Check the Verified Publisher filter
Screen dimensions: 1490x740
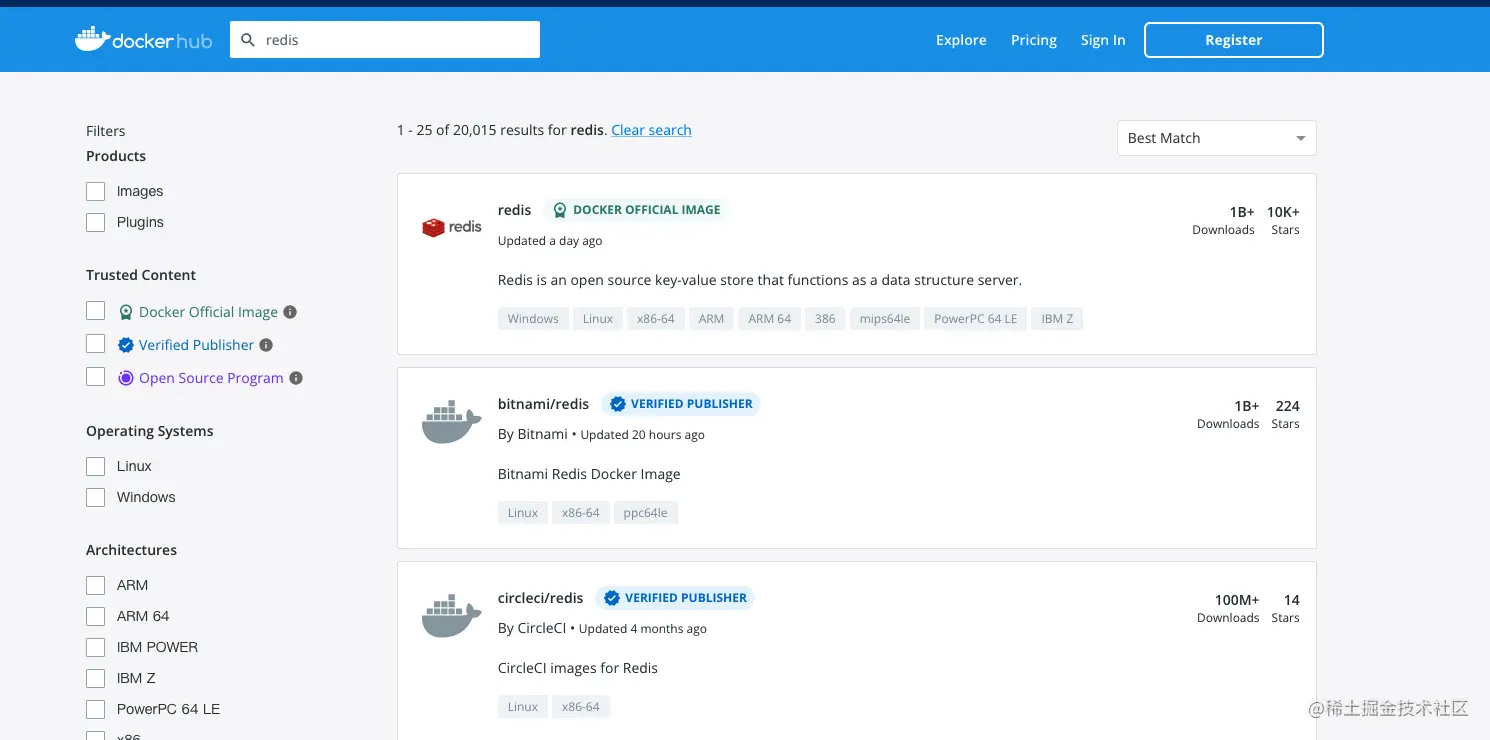[x=96, y=344]
